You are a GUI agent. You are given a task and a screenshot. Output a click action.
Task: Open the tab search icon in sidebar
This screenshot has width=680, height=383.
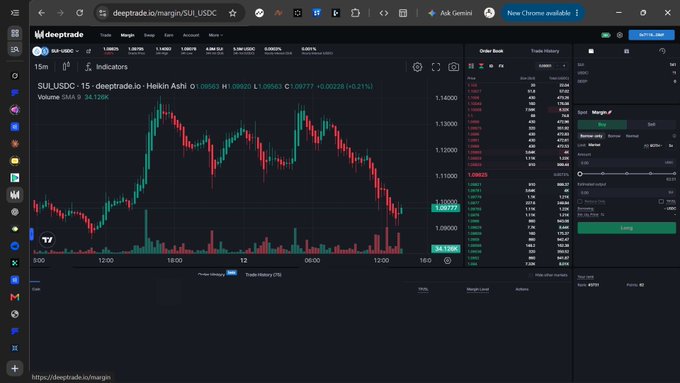point(15,49)
